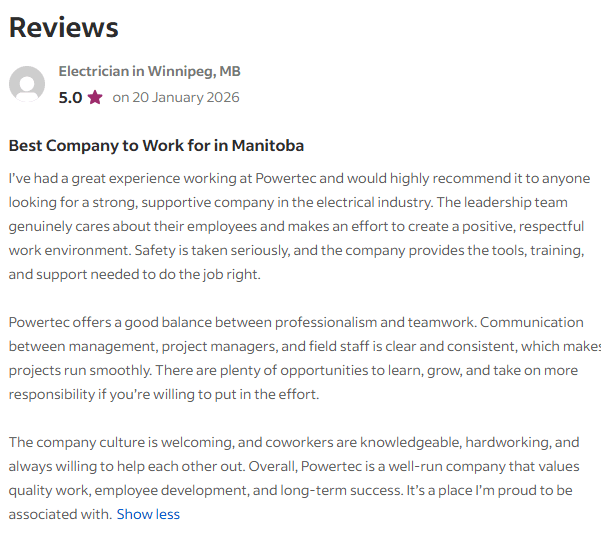This screenshot has width=601, height=542.
Task: Click "Best Company to Work for in Manitoba" title
Action: [x=156, y=146]
